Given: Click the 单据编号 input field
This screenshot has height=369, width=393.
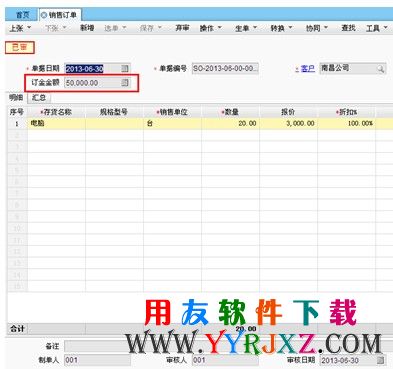Looking at the screenshot, I should point(225,69).
